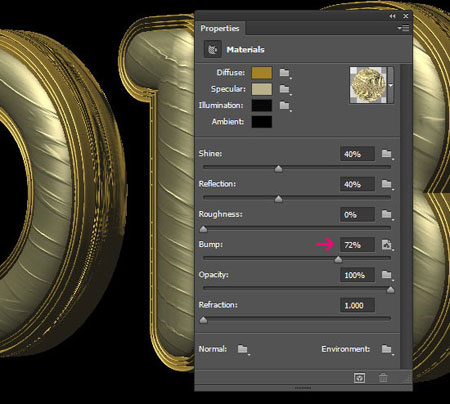
Task: Delete the material with the trash icon
Action: coord(383,378)
